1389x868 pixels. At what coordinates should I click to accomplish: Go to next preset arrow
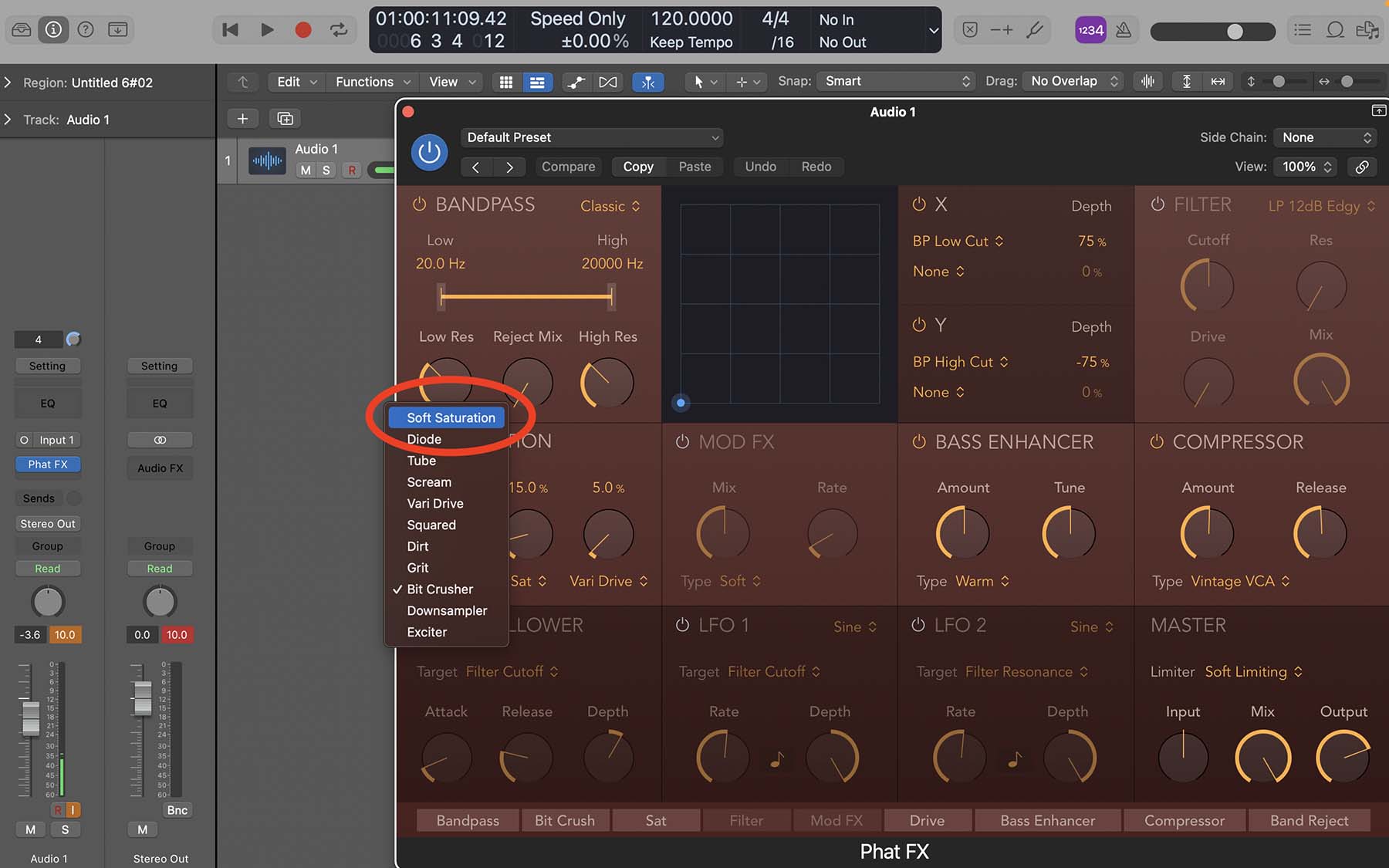point(509,167)
